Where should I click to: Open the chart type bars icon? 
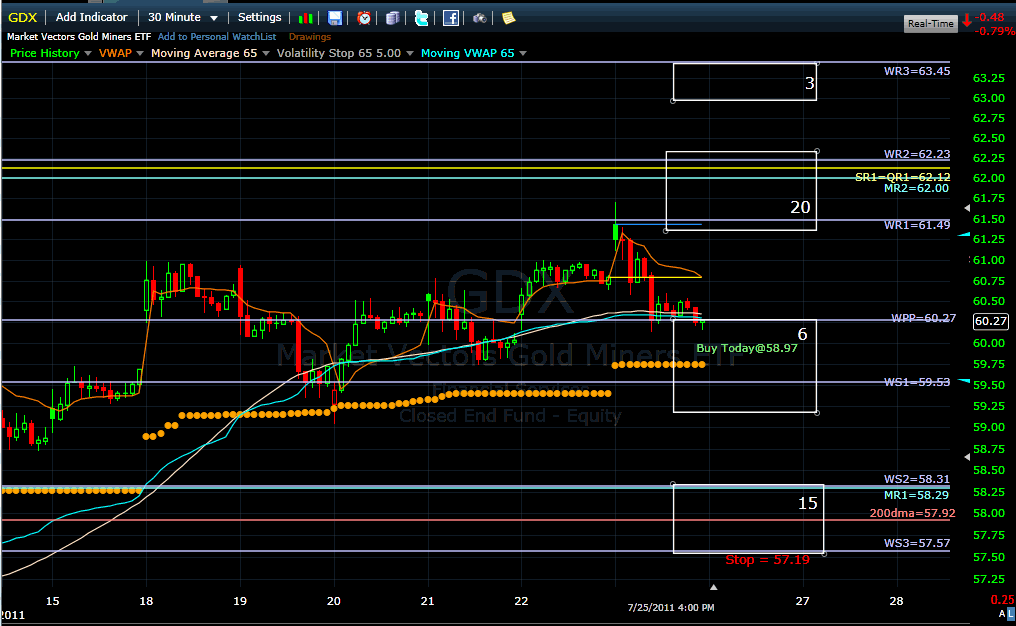[305, 18]
